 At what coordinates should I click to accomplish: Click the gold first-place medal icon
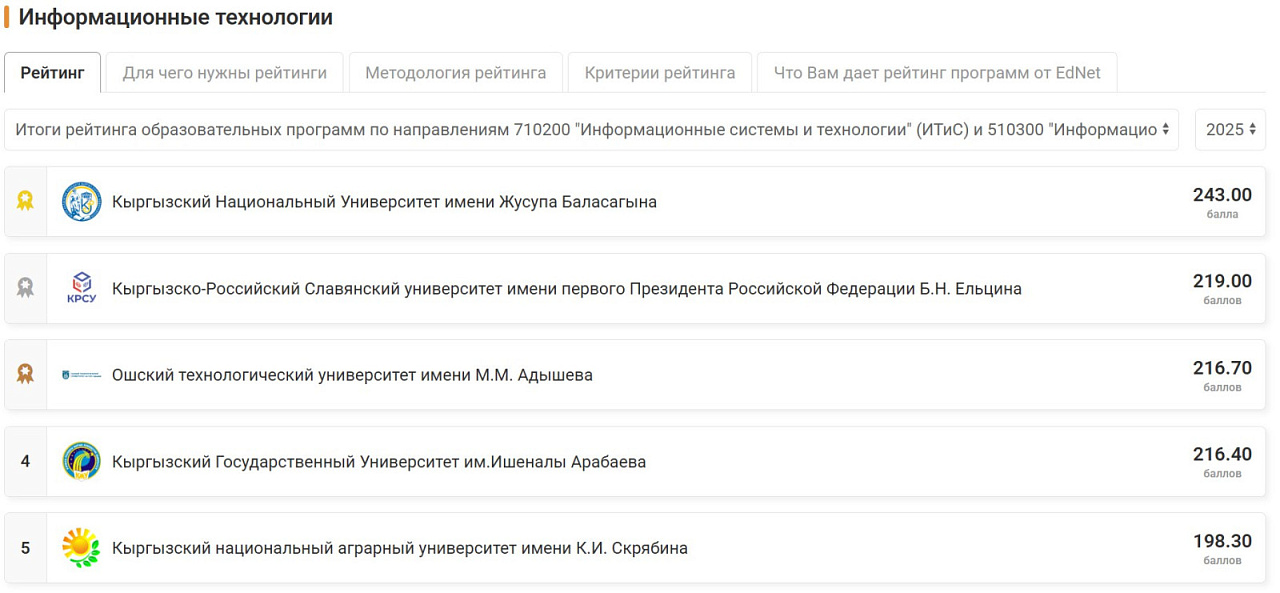pyautogui.click(x=25, y=201)
